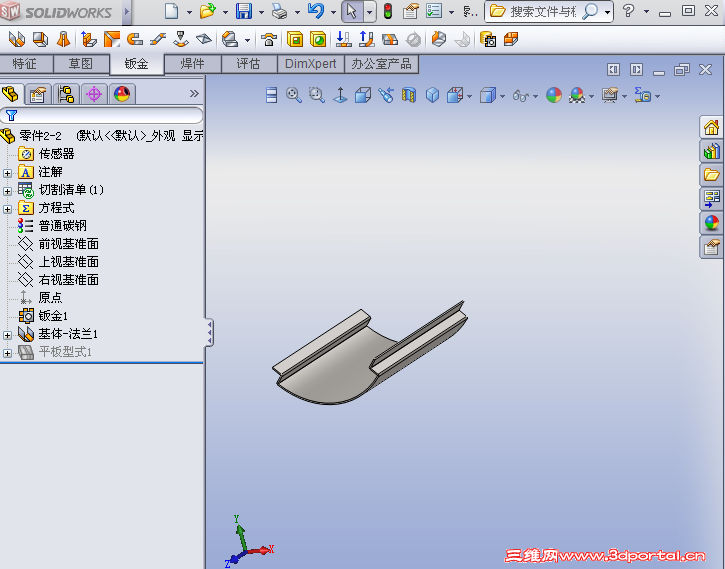
Task: Select the 普通碳钢 material item
Action: click(x=52, y=226)
